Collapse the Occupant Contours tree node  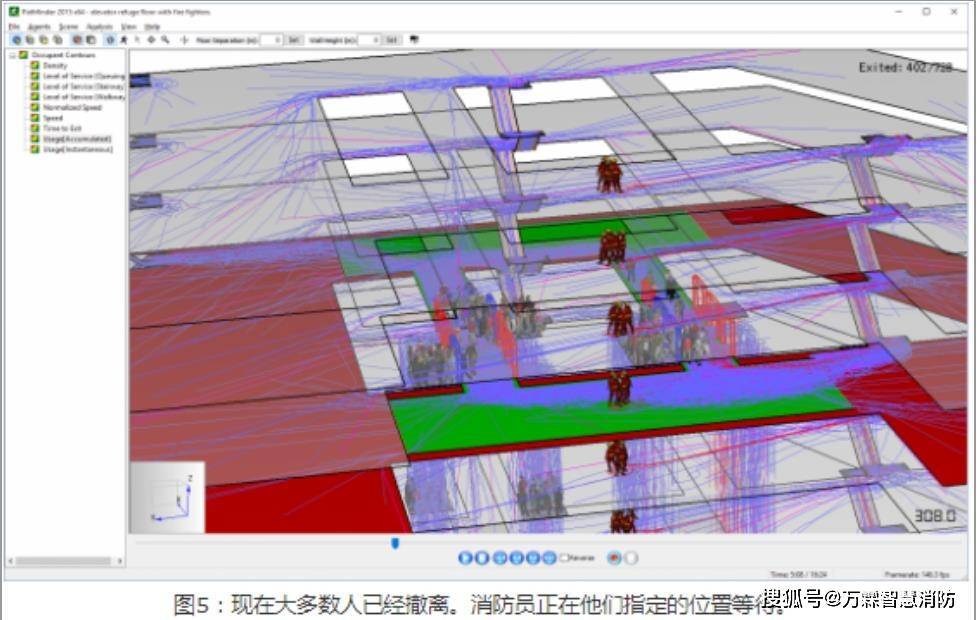click(x=10, y=55)
